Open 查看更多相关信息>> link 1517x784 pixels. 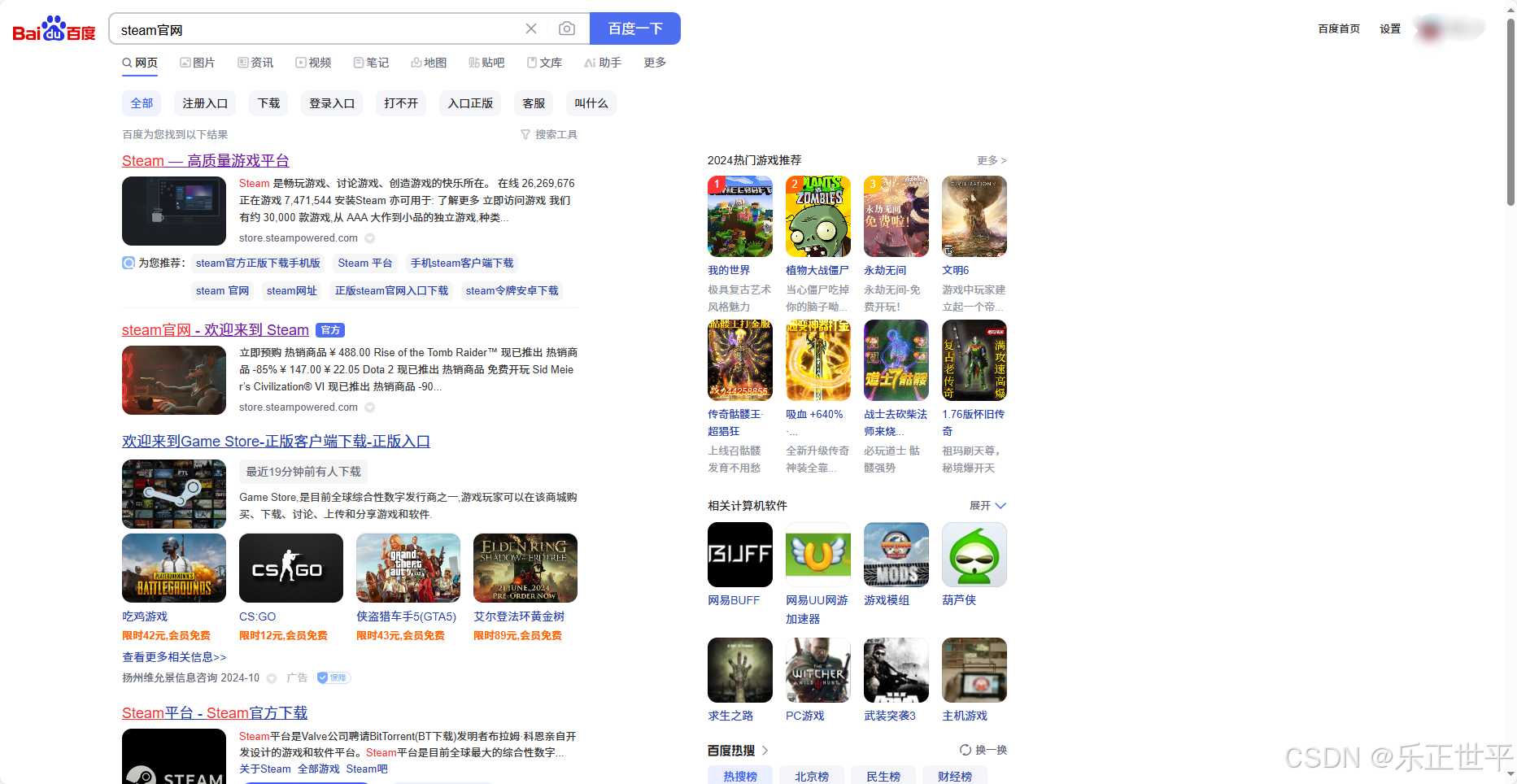pyautogui.click(x=174, y=657)
